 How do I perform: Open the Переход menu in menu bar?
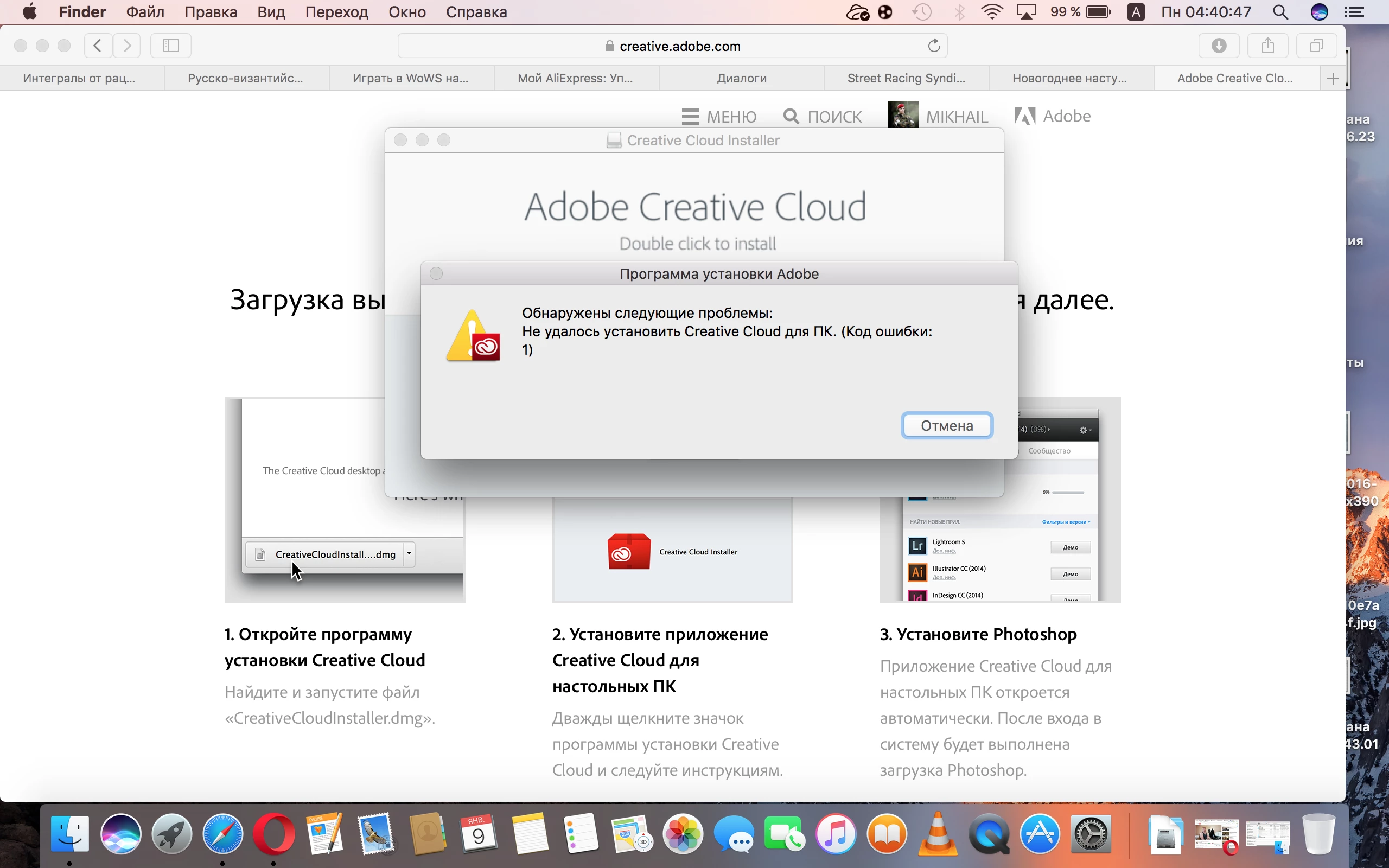(x=336, y=12)
